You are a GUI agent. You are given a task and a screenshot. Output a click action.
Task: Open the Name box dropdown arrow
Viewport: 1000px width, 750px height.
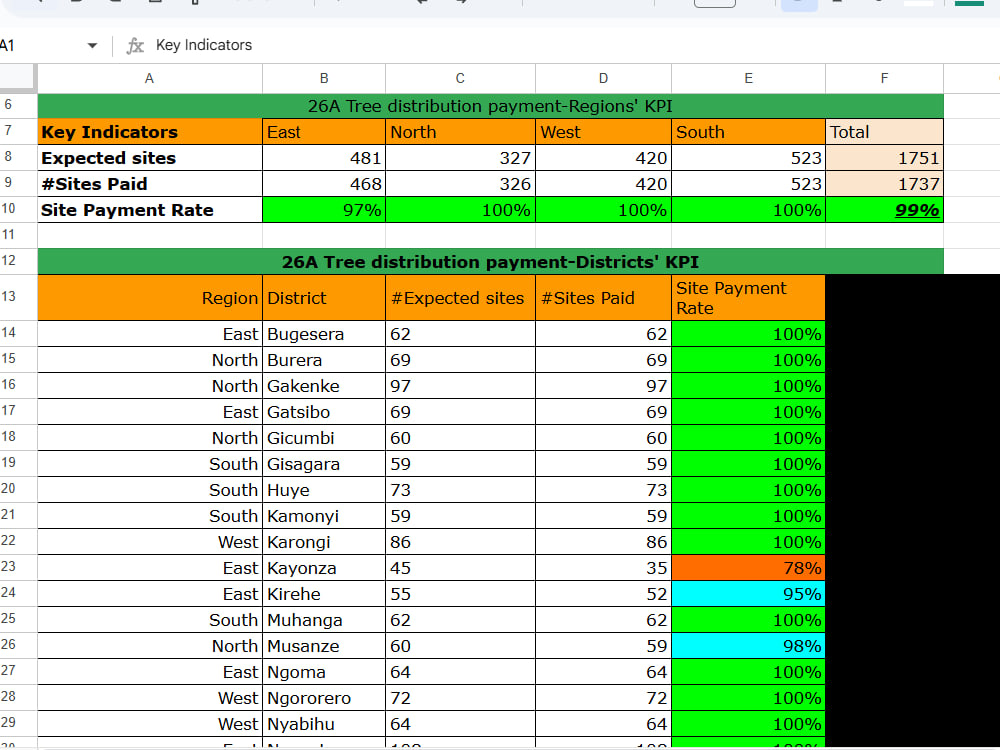[92, 45]
